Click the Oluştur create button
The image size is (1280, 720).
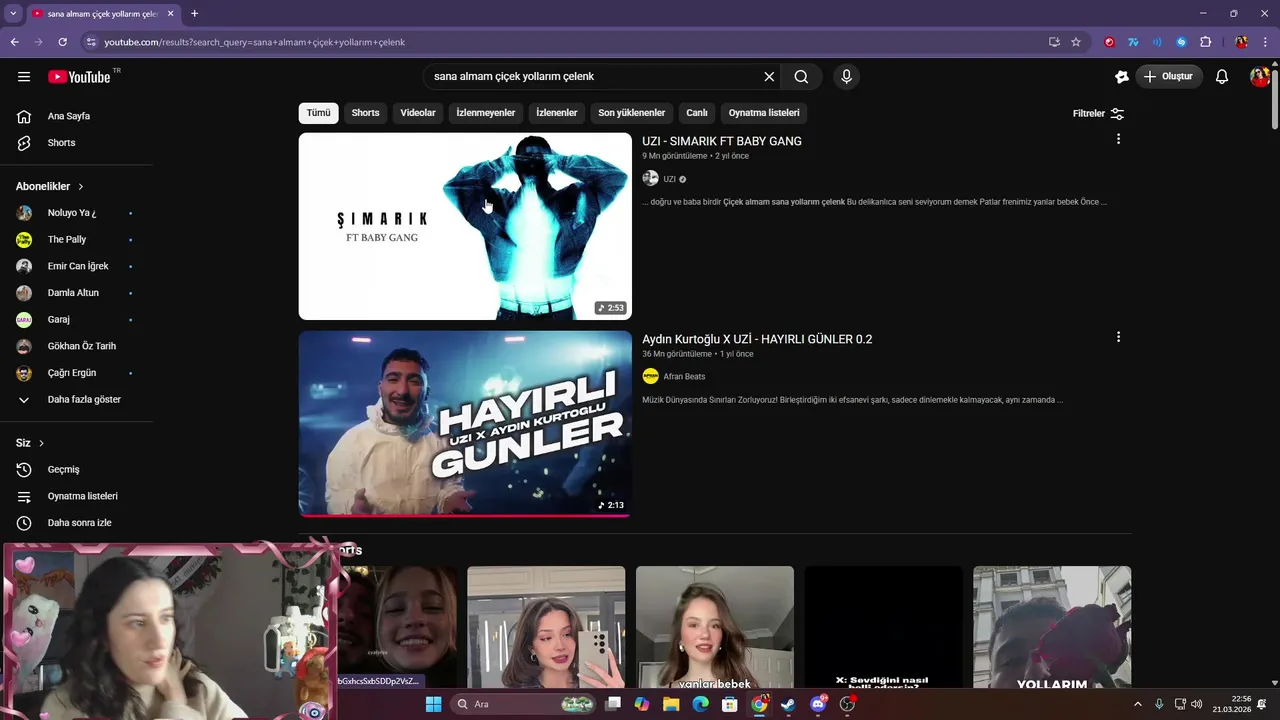click(1169, 77)
